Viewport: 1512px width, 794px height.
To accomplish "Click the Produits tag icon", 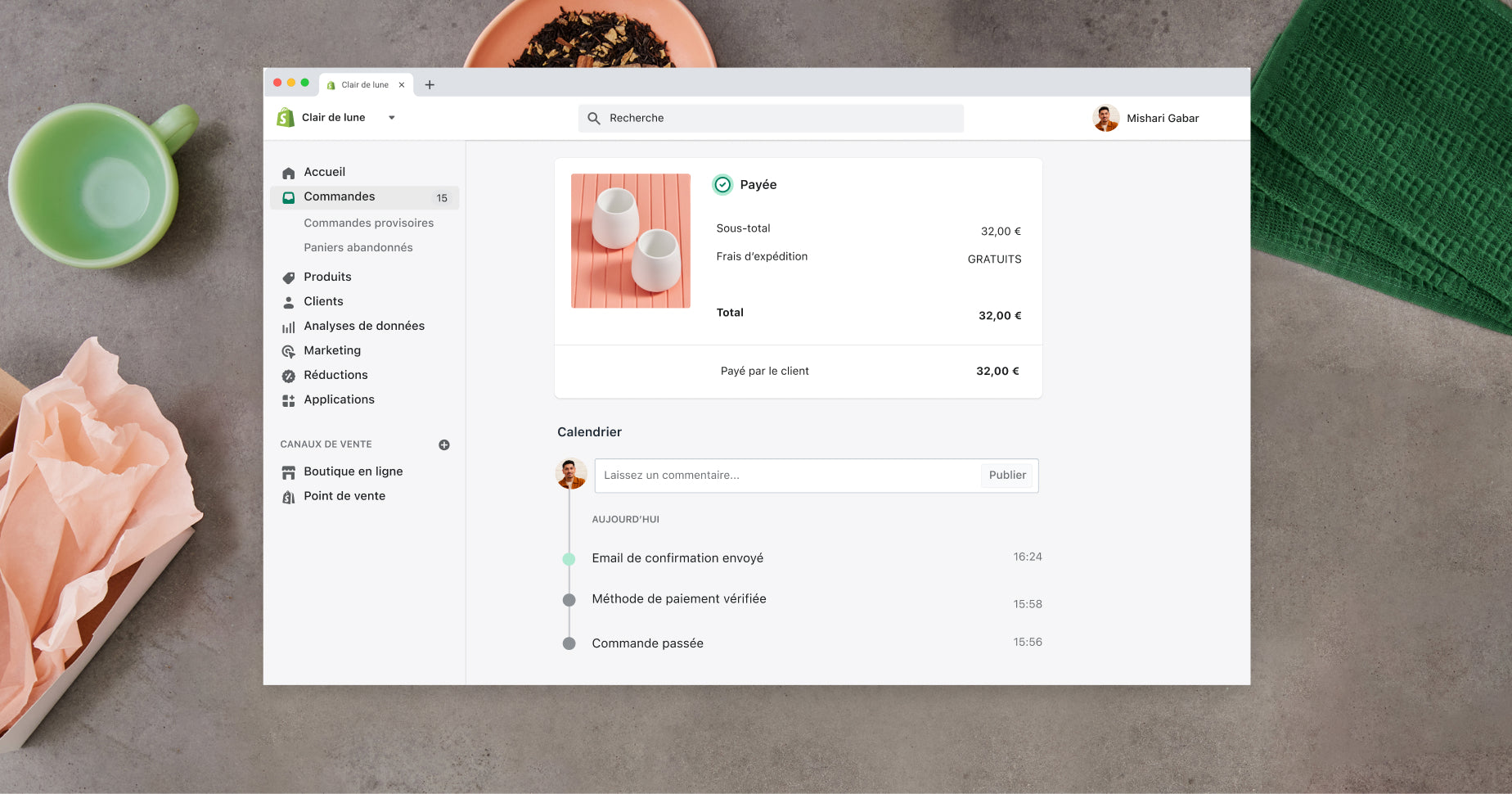I will tap(288, 277).
